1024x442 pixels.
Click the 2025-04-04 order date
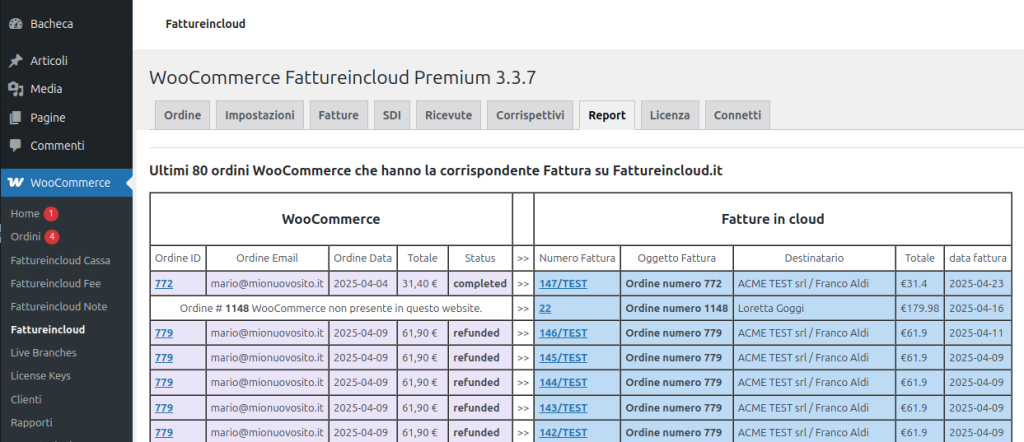click(363, 283)
